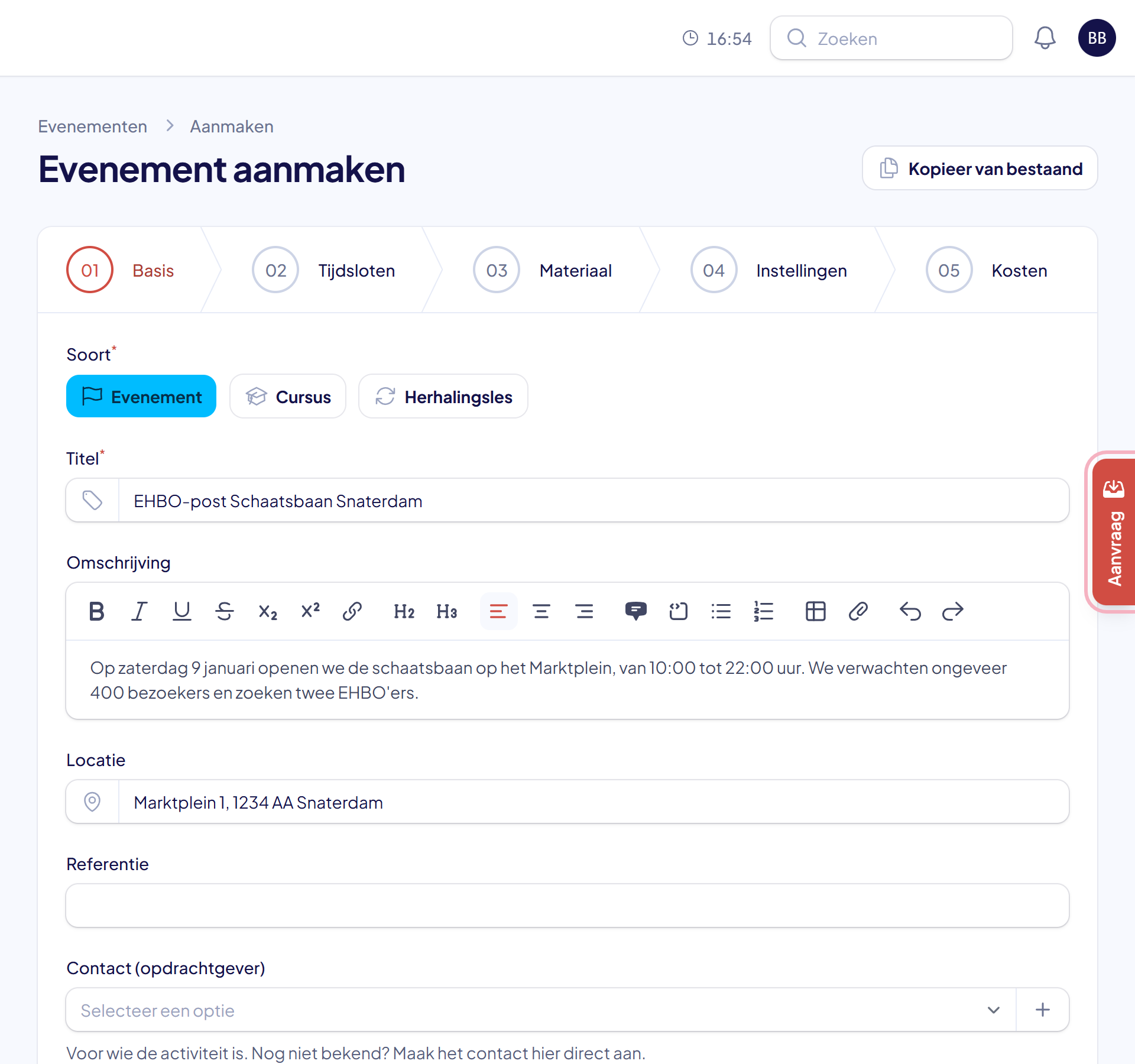Go to step 04 Instellingen

click(768, 270)
